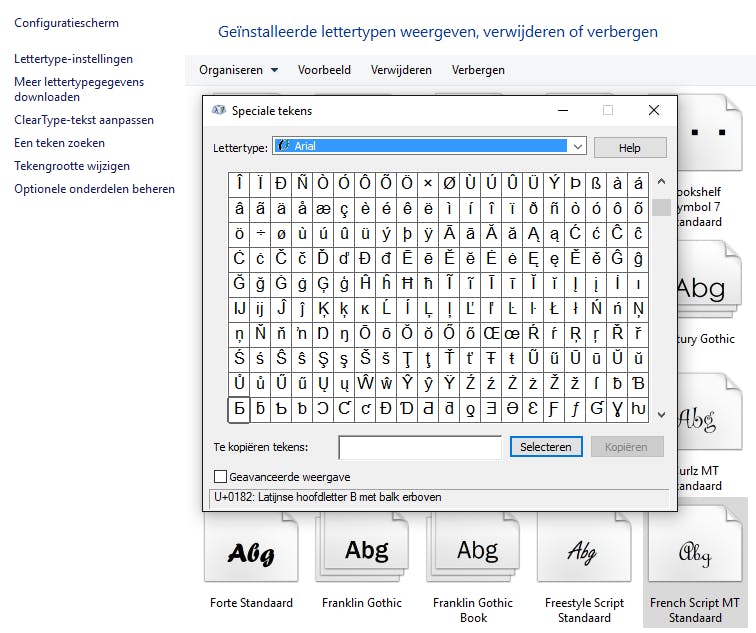
Task: Select the Ñ character in the top row
Action: tap(302, 184)
